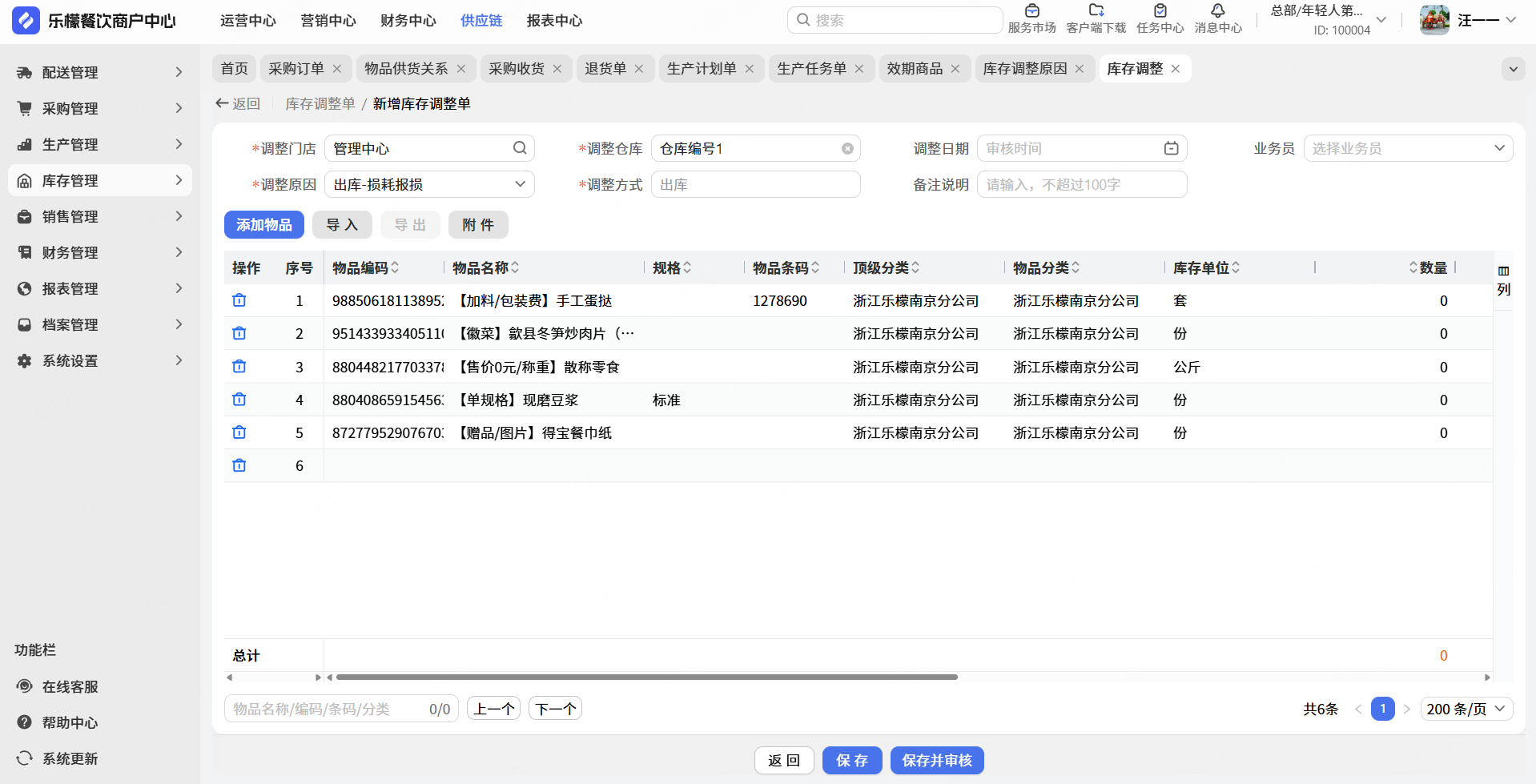Viewport: 1536px width, 784px height.
Task: Sort table by 物品编码 column
Action: 395,267
